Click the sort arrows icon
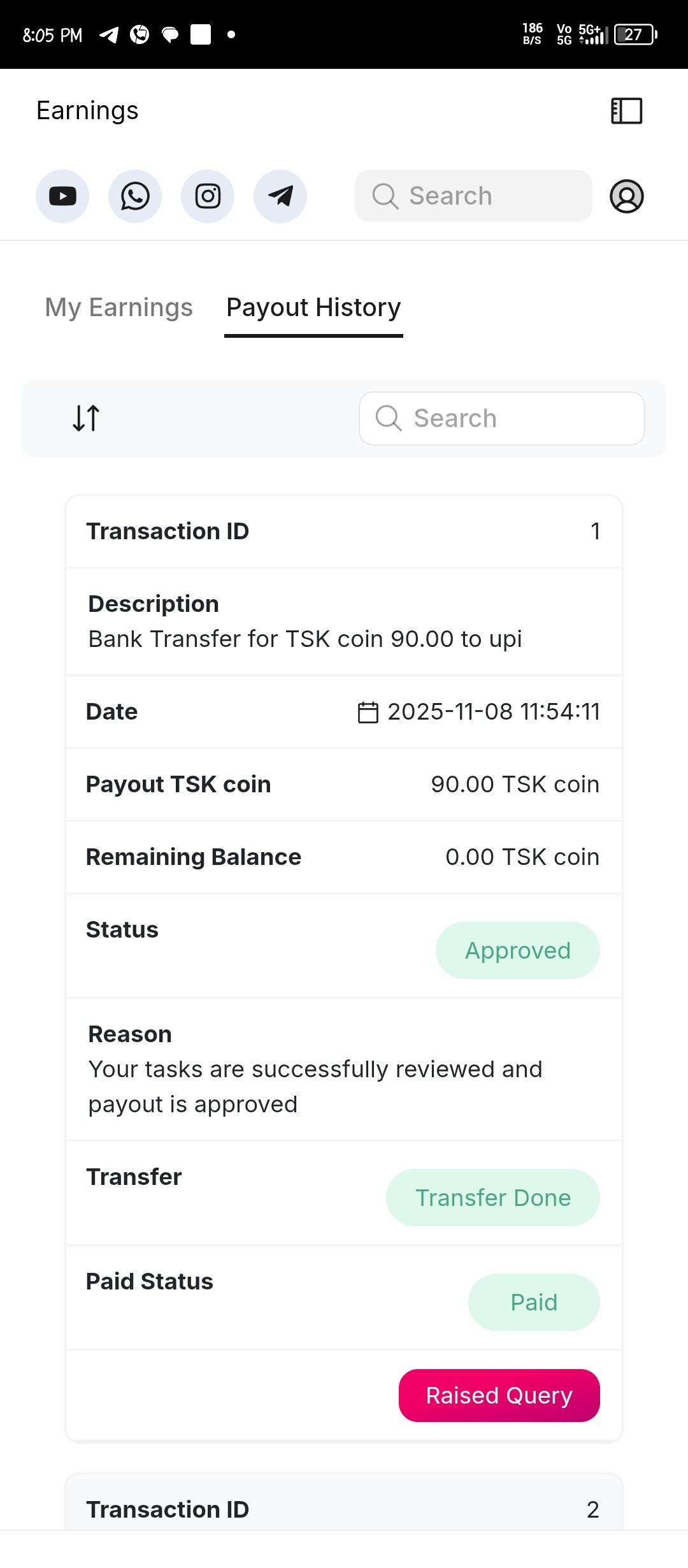 (x=86, y=418)
